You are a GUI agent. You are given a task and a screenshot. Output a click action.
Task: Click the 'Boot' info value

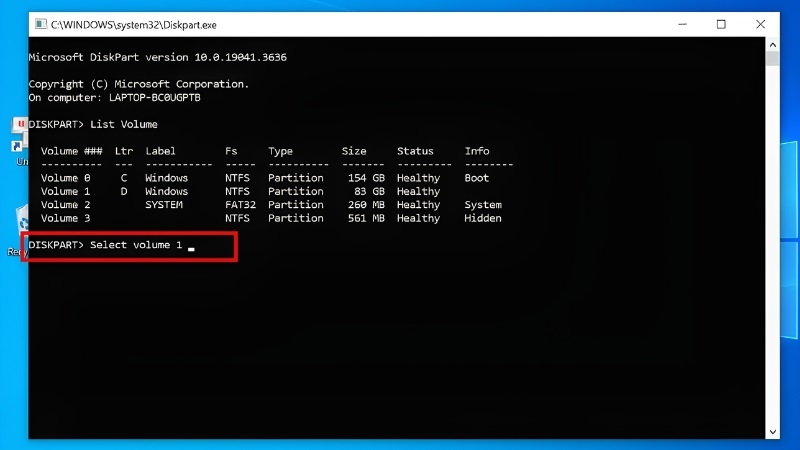click(477, 178)
